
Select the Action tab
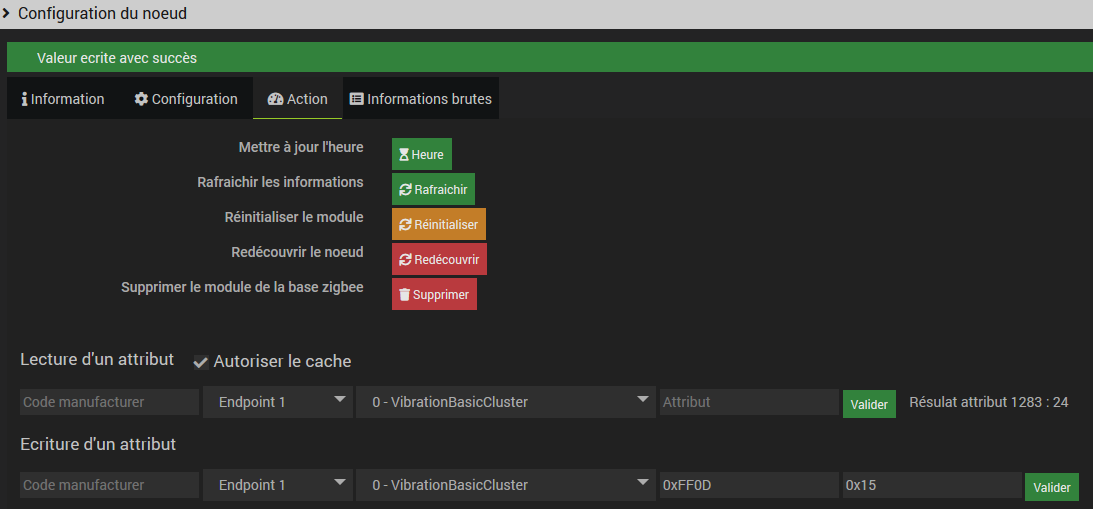[298, 99]
